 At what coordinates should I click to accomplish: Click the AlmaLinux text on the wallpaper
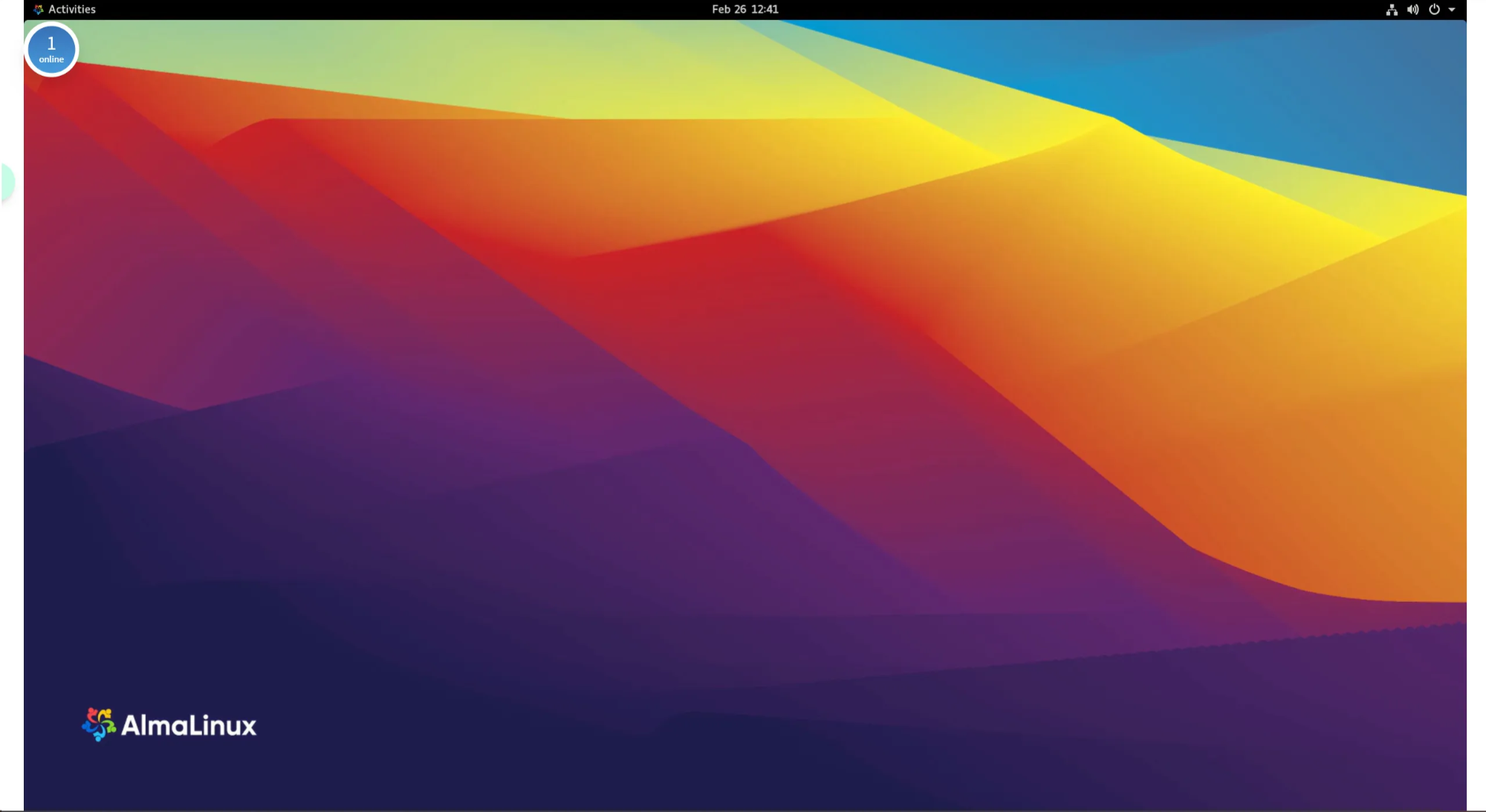click(189, 726)
